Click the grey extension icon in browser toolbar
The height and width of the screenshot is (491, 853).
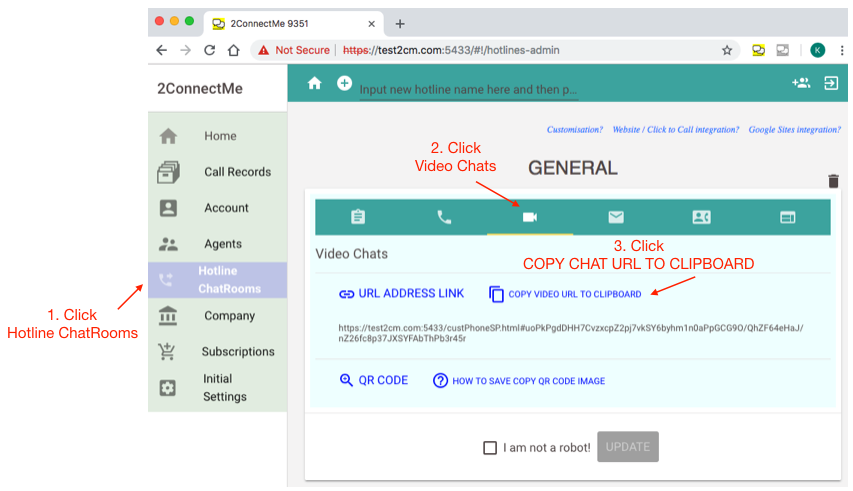(782, 50)
